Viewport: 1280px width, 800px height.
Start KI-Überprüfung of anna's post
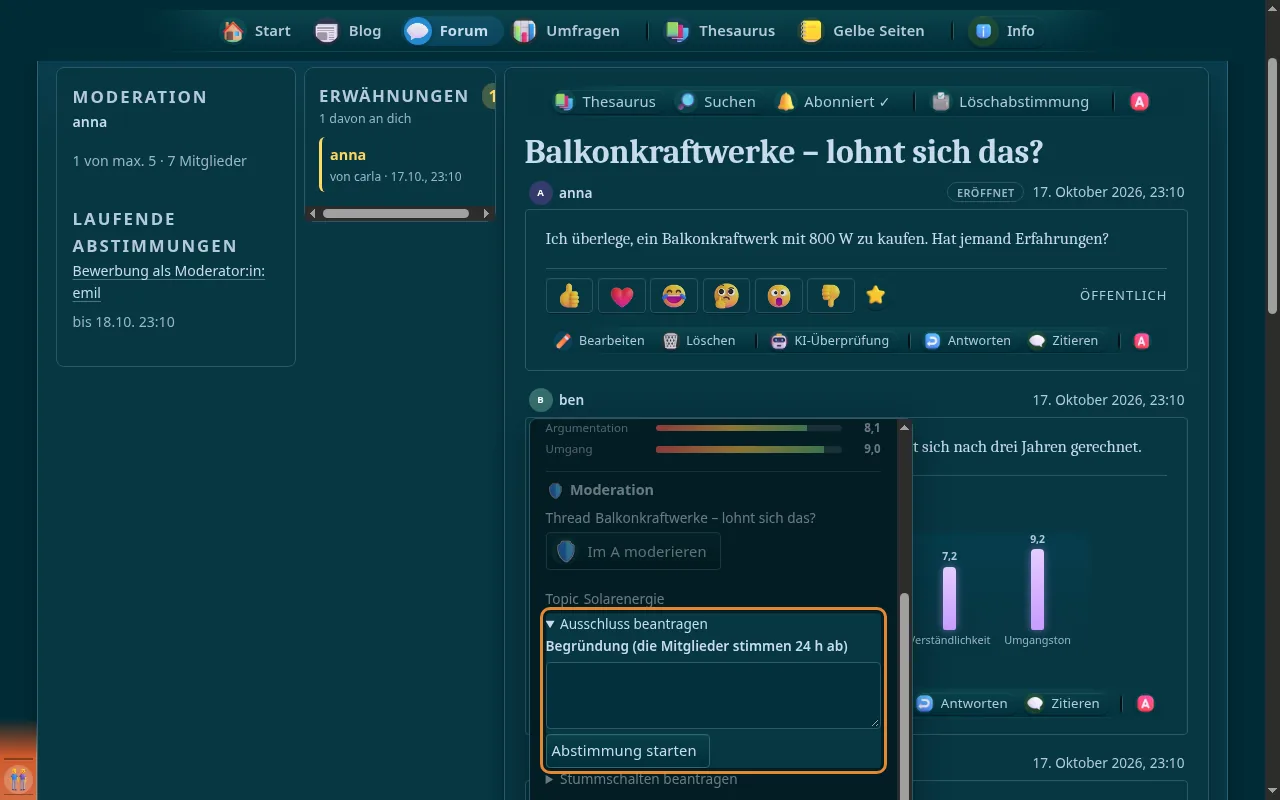(830, 341)
